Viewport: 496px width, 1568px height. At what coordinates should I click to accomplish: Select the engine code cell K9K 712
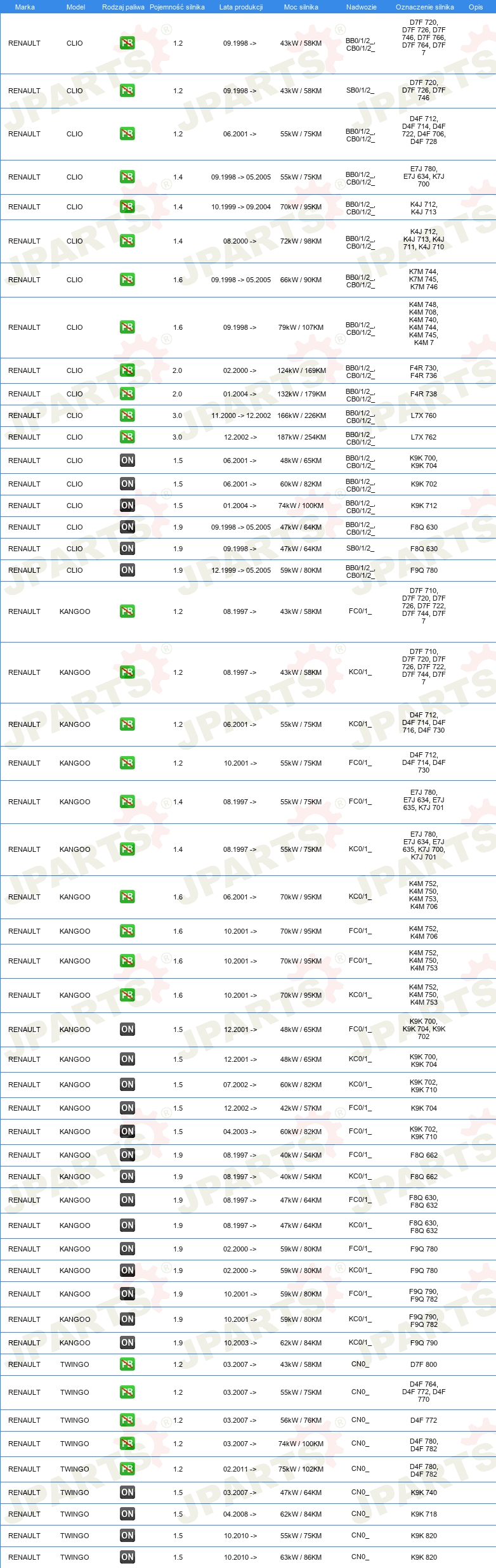click(424, 506)
